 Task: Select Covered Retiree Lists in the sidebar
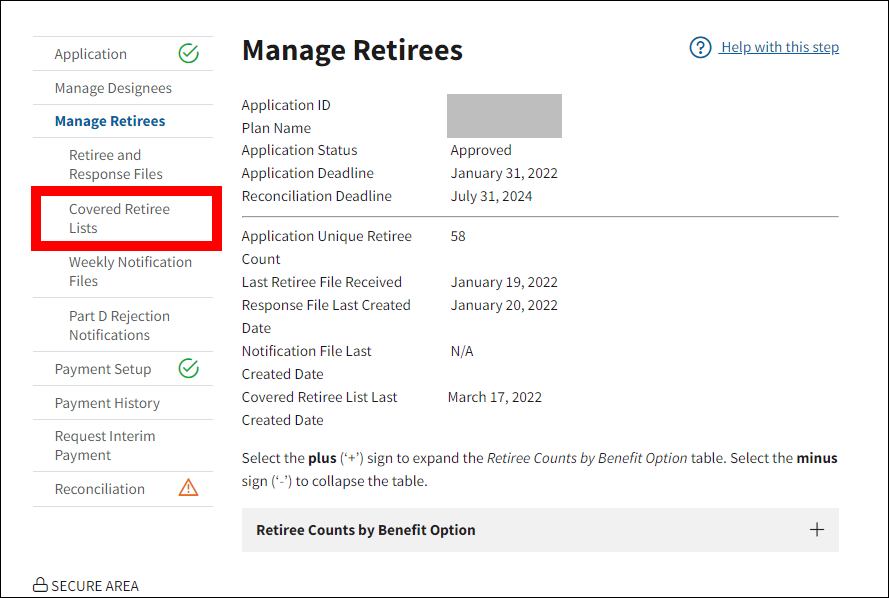click(119, 218)
